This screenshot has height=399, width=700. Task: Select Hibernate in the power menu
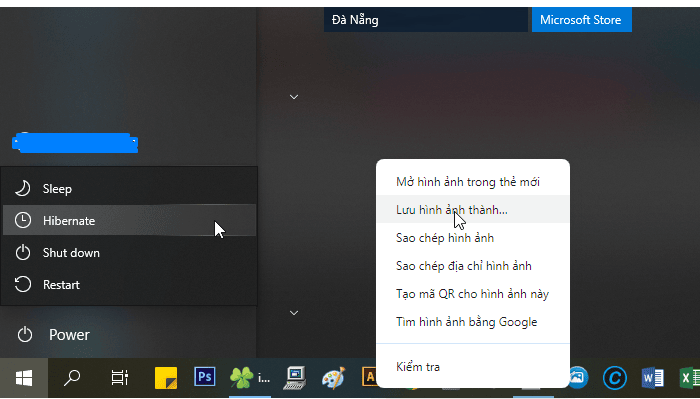129,220
